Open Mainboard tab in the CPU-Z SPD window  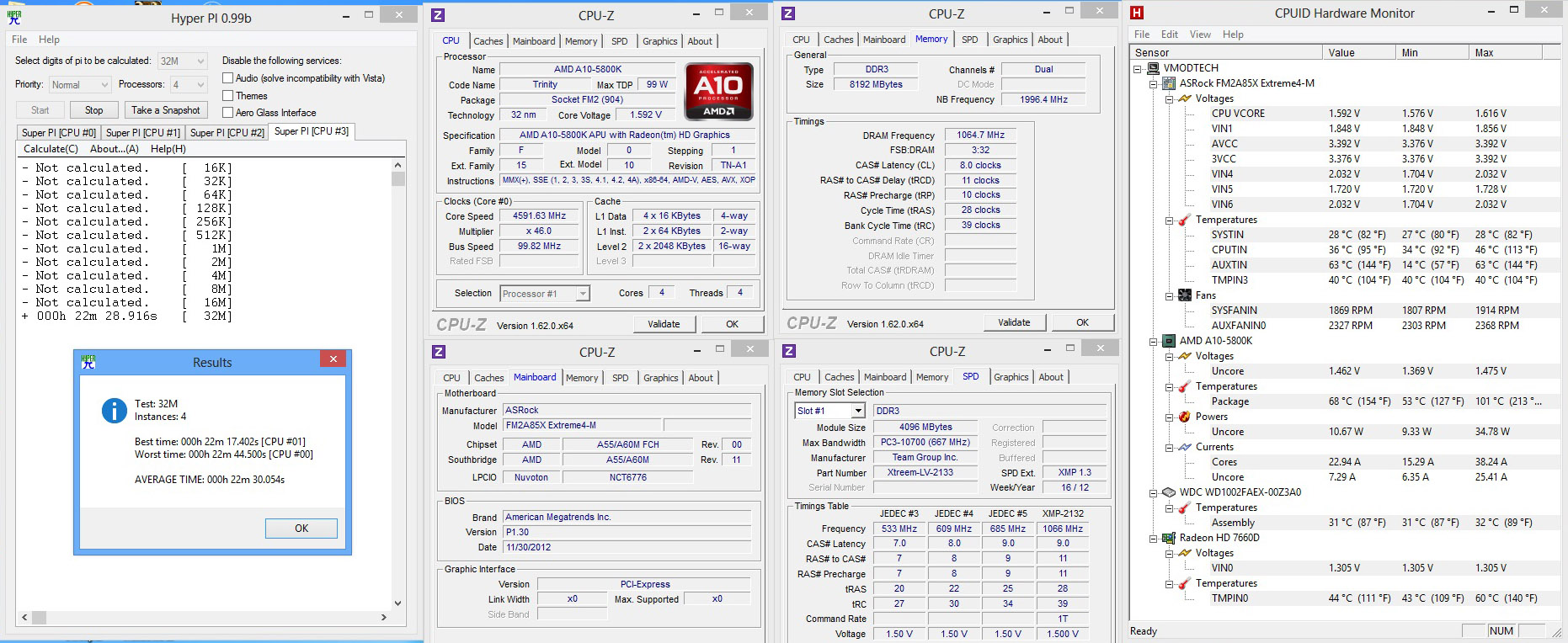(885, 377)
